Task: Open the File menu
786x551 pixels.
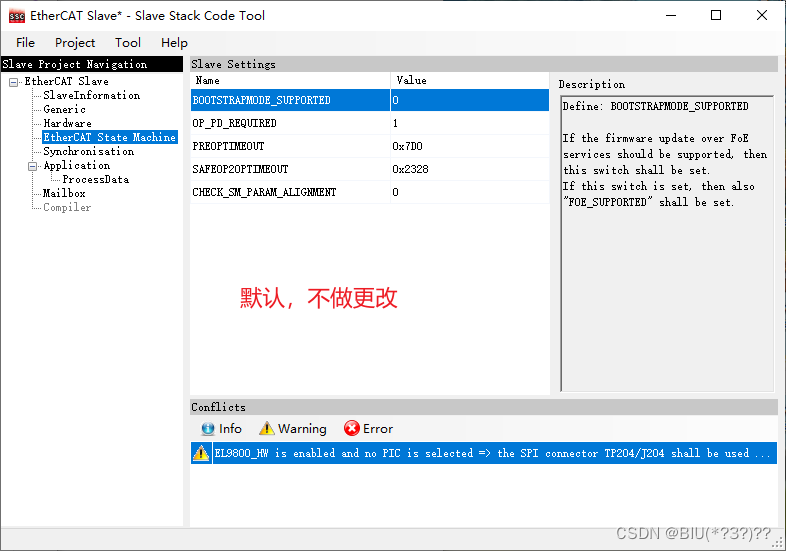Action: tap(26, 43)
